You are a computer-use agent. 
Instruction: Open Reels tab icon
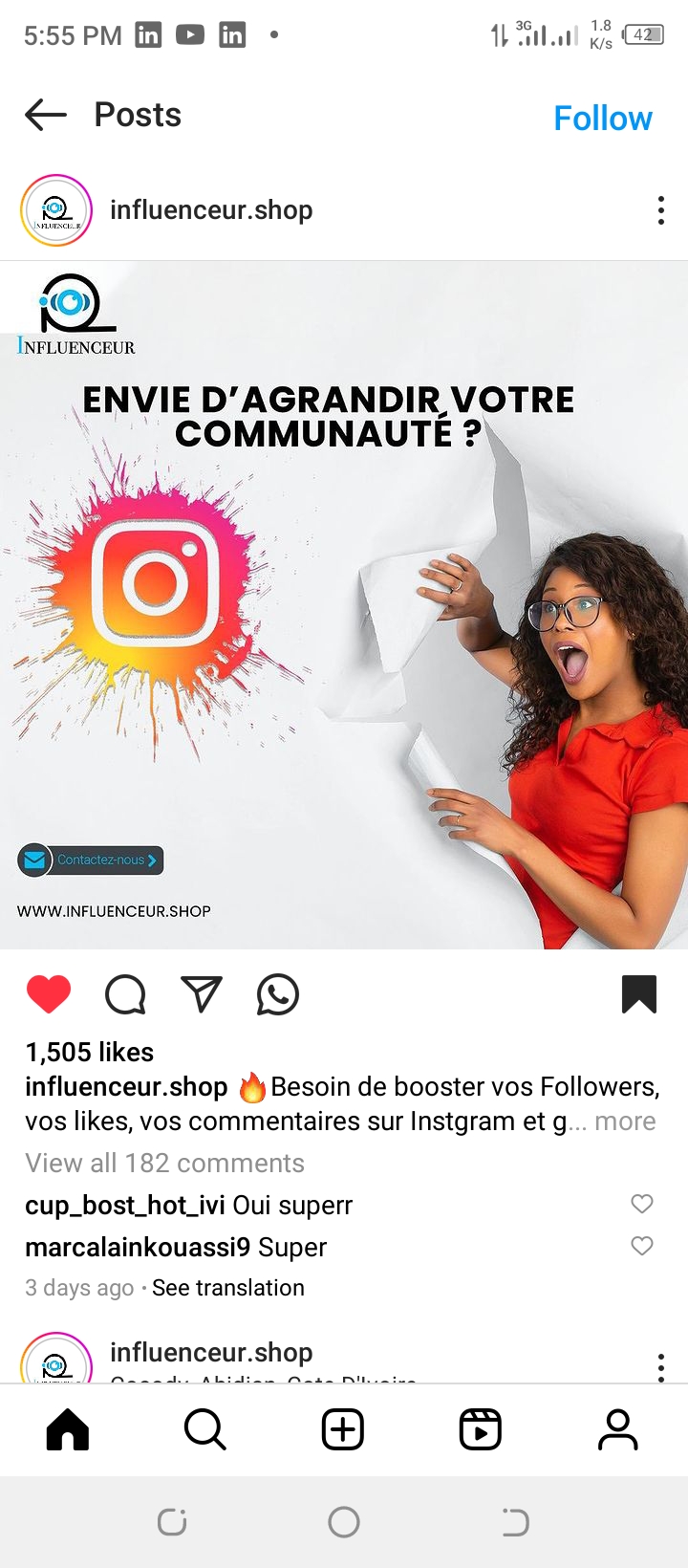coord(481,1430)
